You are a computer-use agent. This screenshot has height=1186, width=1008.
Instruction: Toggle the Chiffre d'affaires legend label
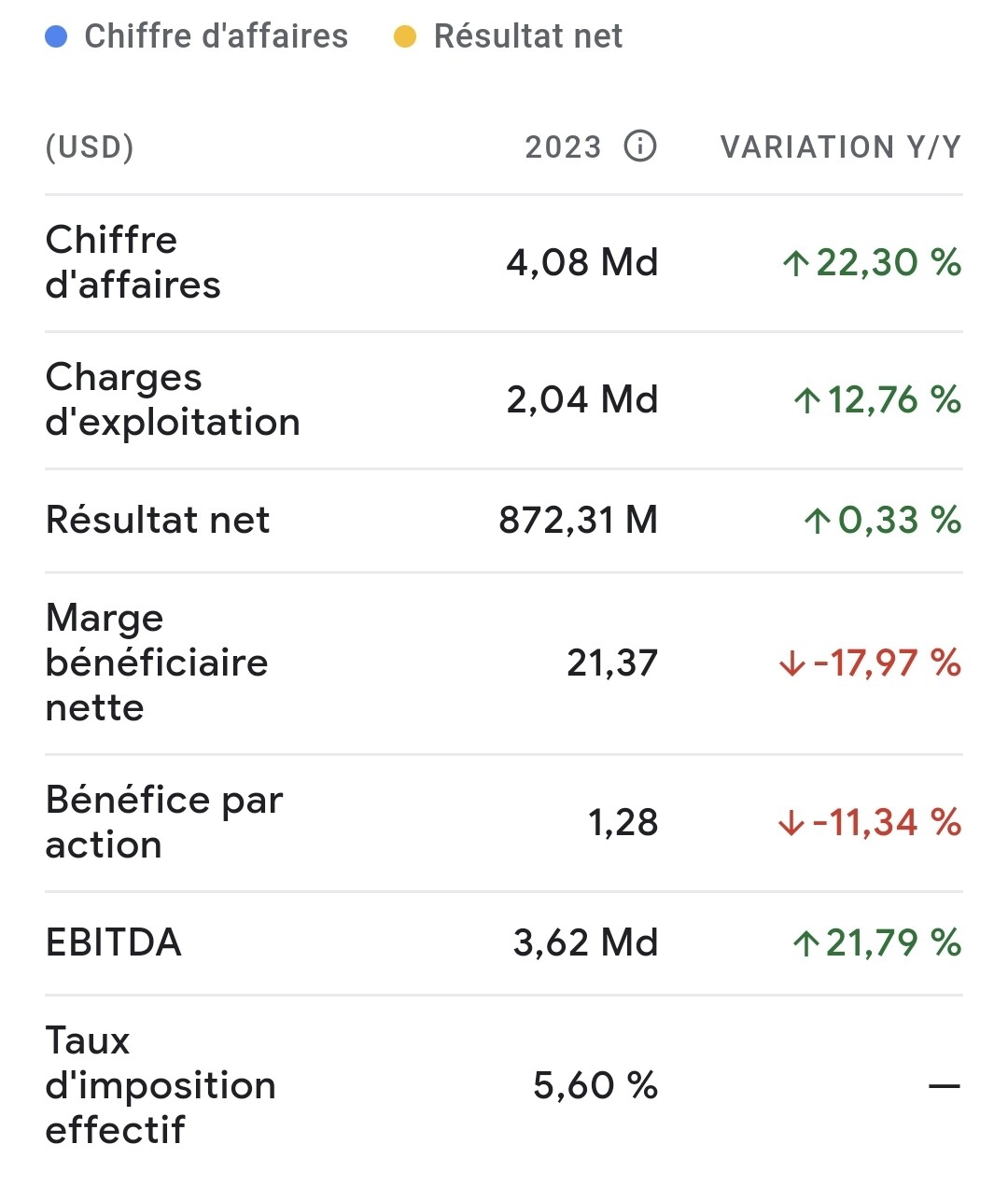click(x=216, y=36)
